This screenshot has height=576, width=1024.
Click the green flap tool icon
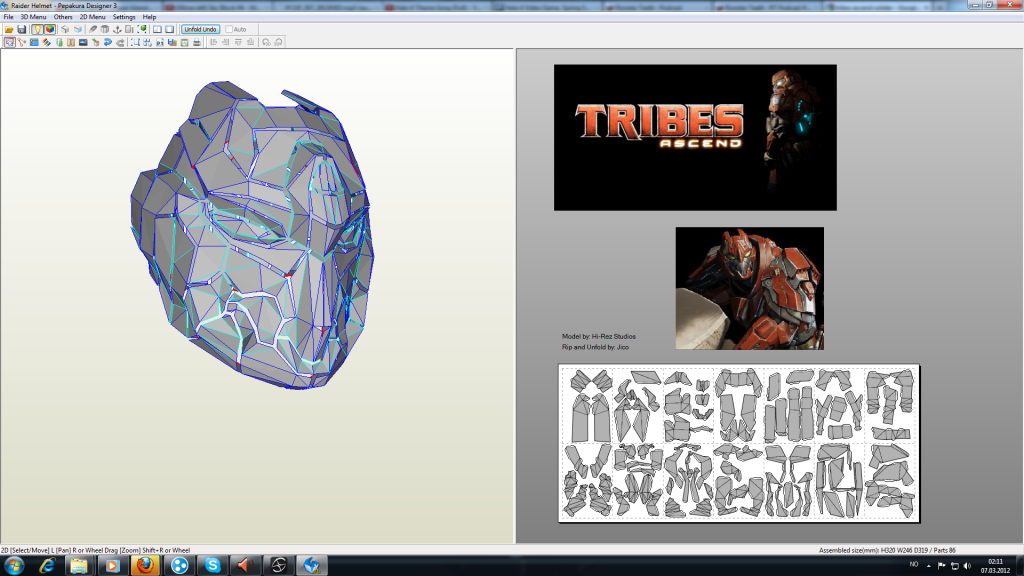coord(59,42)
